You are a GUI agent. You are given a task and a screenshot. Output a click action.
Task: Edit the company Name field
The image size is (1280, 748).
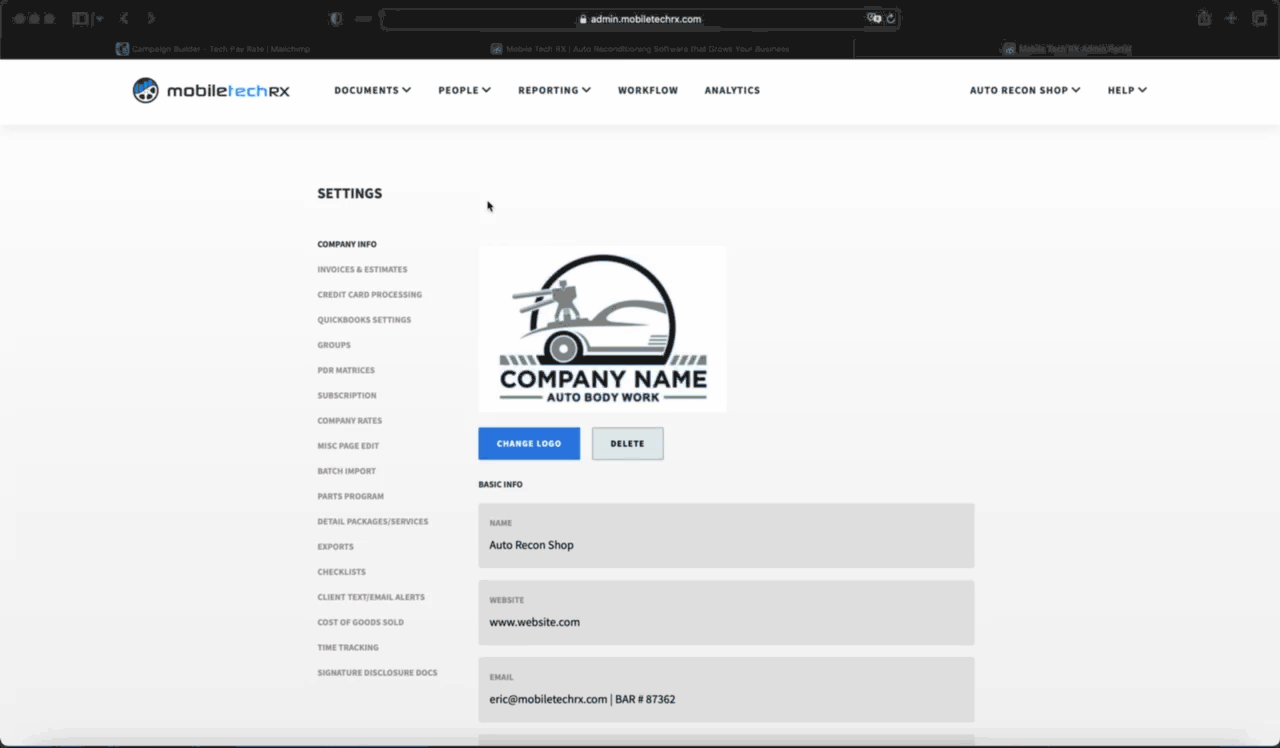[726, 536]
